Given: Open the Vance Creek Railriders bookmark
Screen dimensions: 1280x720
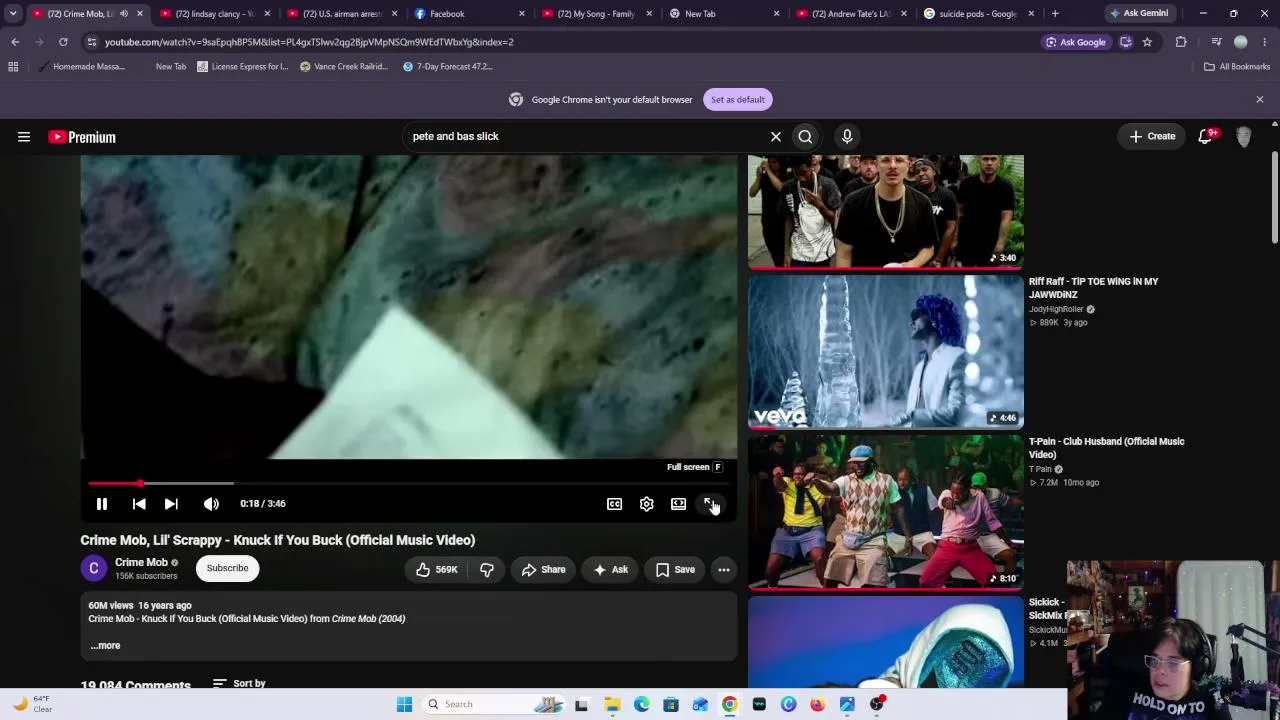Looking at the screenshot, I should click(344, 67).
